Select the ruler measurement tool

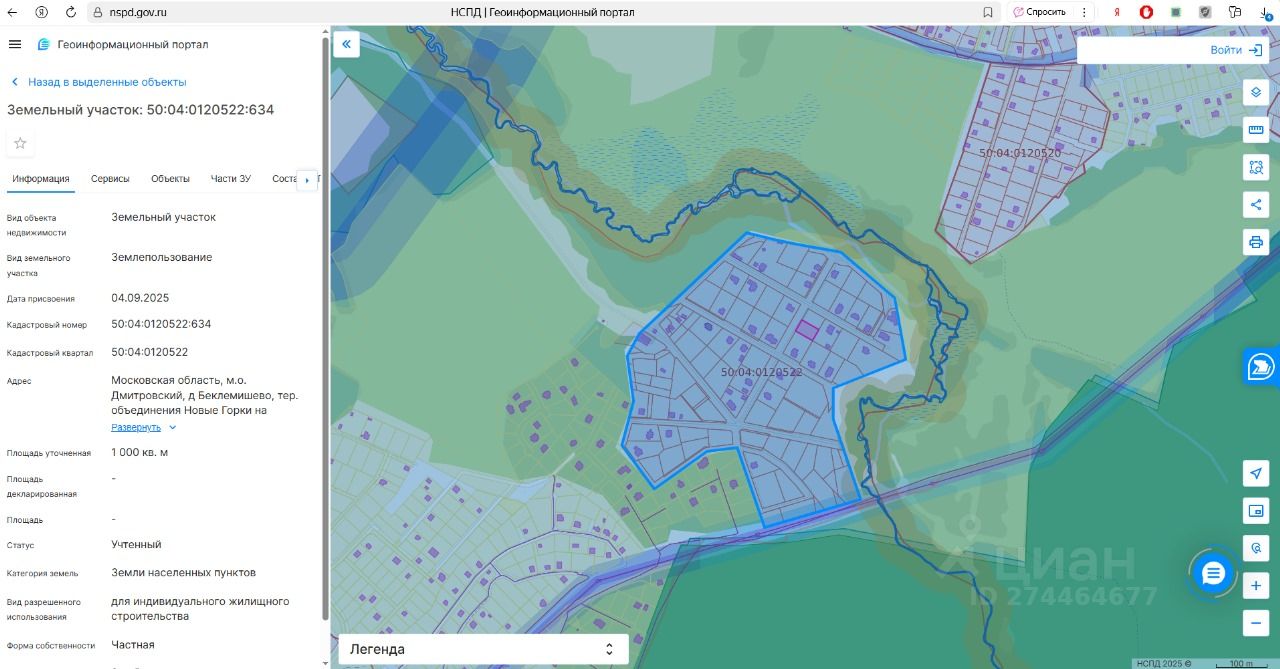1256,130
